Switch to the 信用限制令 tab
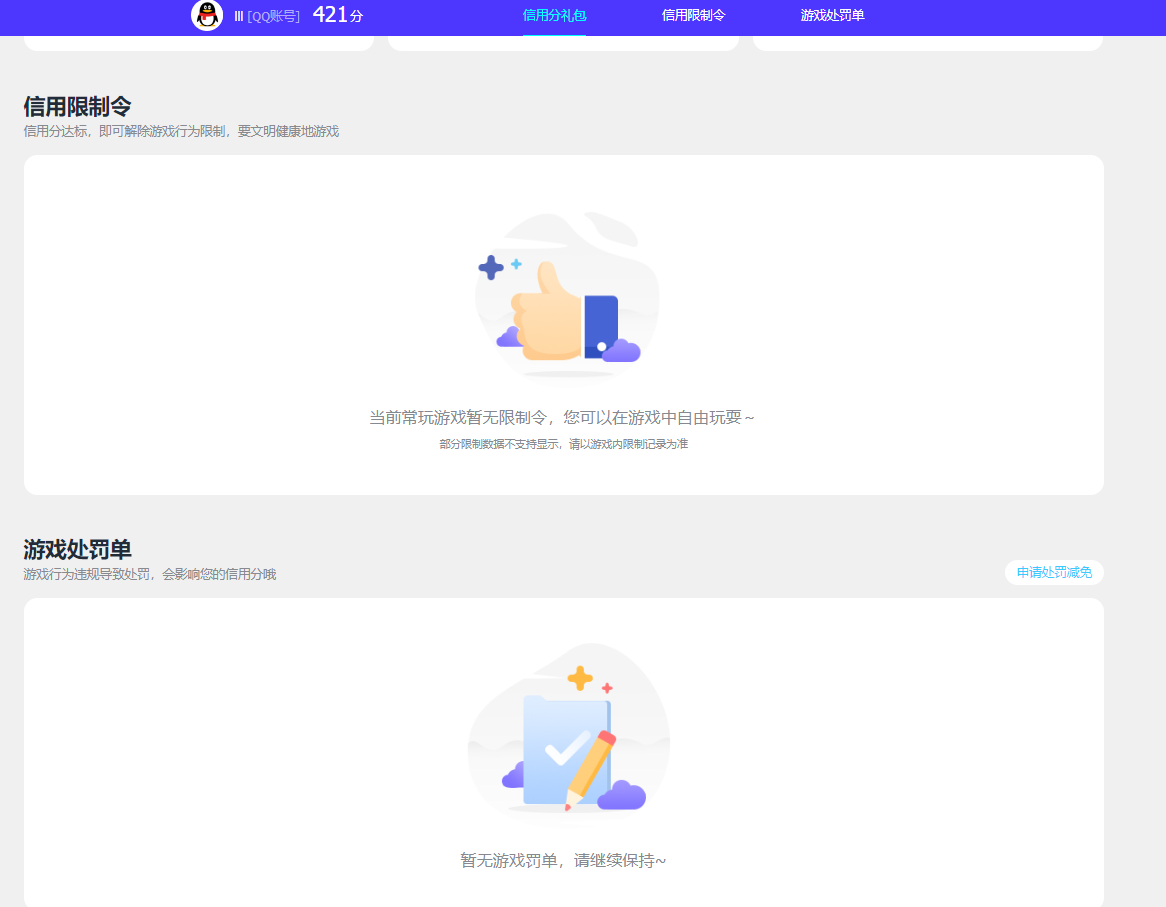This screenshot has width=1166, height=907. point(693,16)
